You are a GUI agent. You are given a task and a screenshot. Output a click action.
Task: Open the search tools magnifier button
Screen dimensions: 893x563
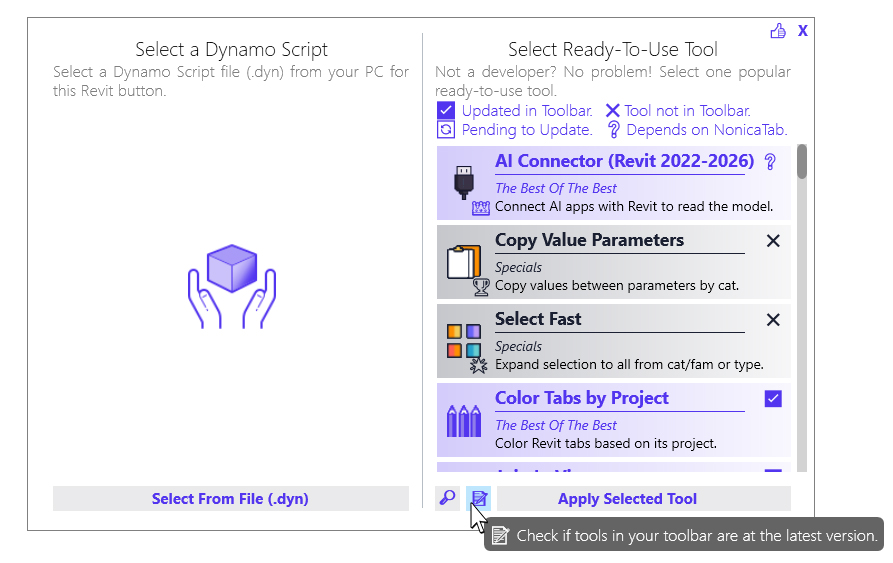(448, 498)
